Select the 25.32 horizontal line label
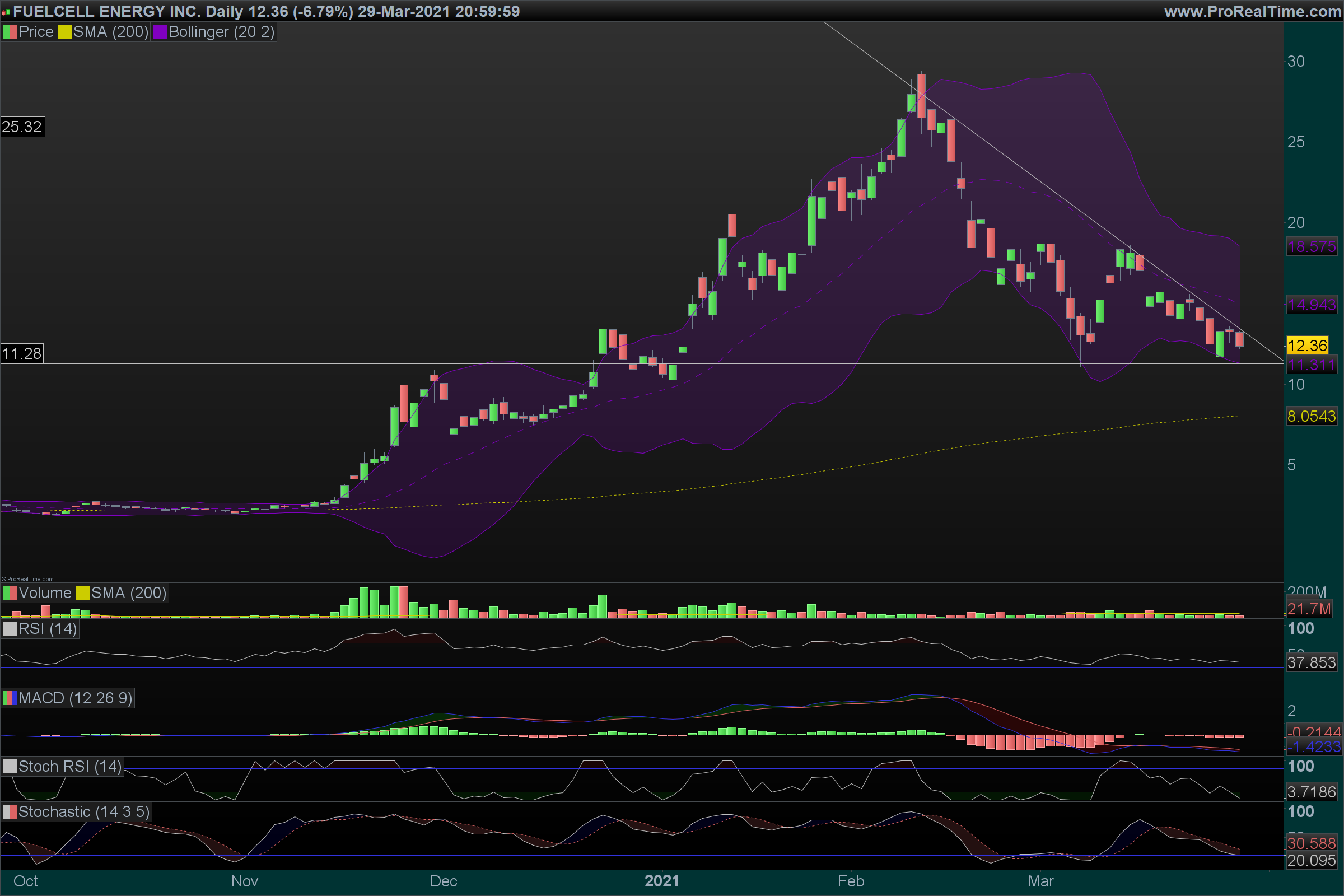1344x896 pixels. pyautogui.click(x=22, y=127)
